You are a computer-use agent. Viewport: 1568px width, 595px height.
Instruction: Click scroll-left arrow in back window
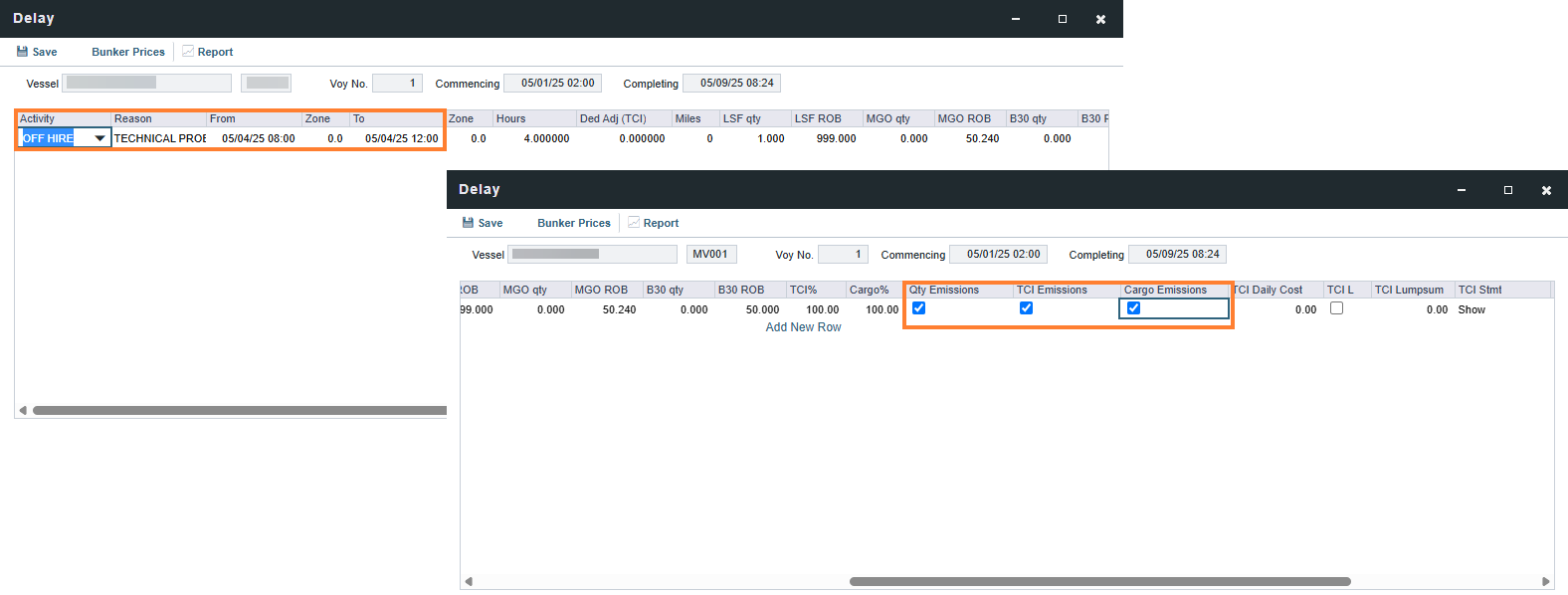tap(23, 410)
